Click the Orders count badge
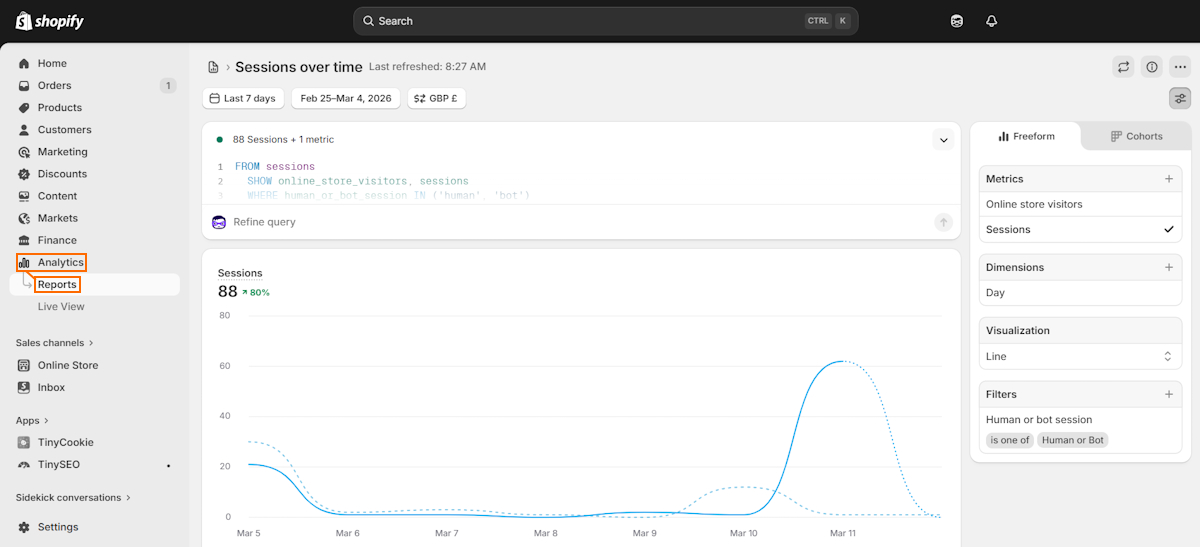 tap(167, 85)
